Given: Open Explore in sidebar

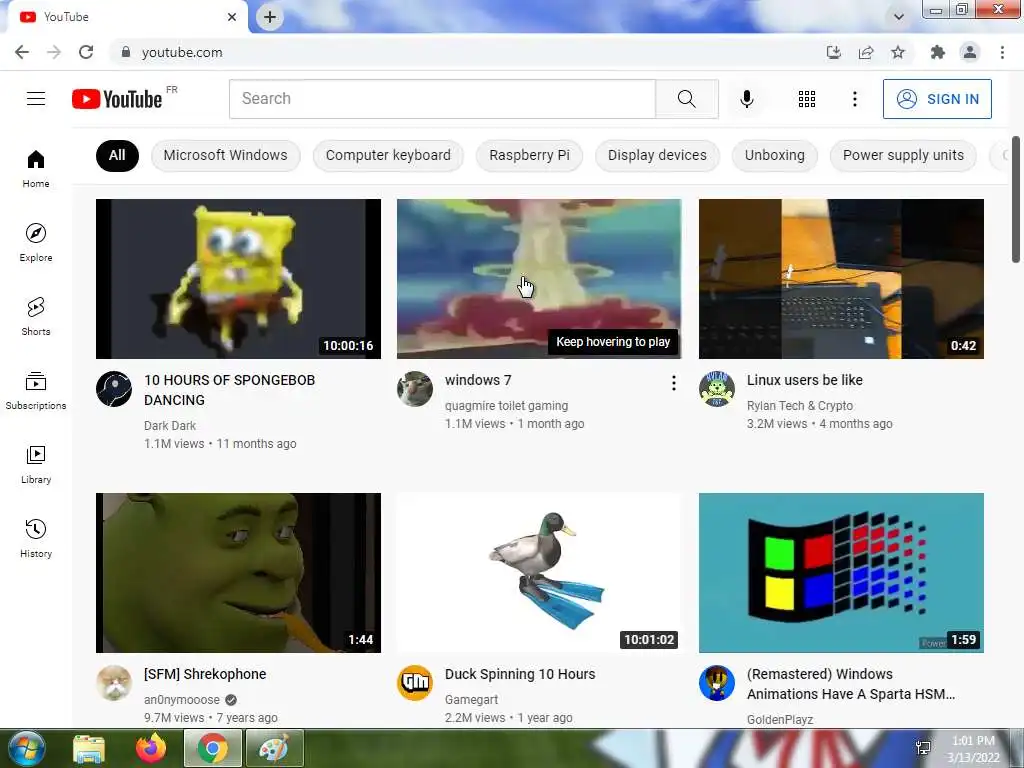Looking at the screenshot, I should [x=36, y=242].
